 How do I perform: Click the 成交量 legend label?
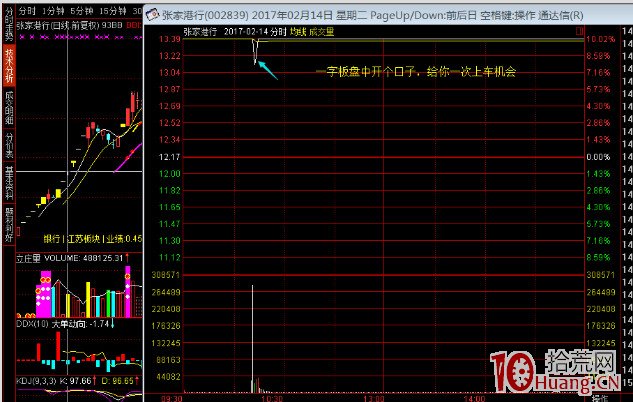pos(321,32)
